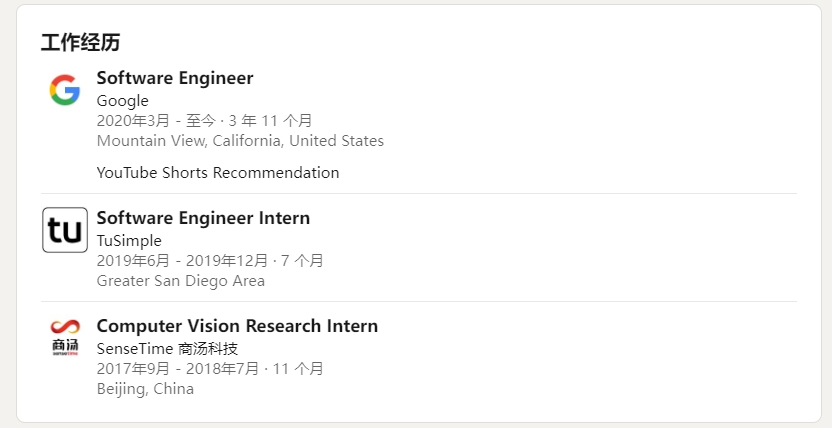Screen dimensions: 832x428
Task: Open the Computer Vision Research Intern title
Action: tap(237, 326)
